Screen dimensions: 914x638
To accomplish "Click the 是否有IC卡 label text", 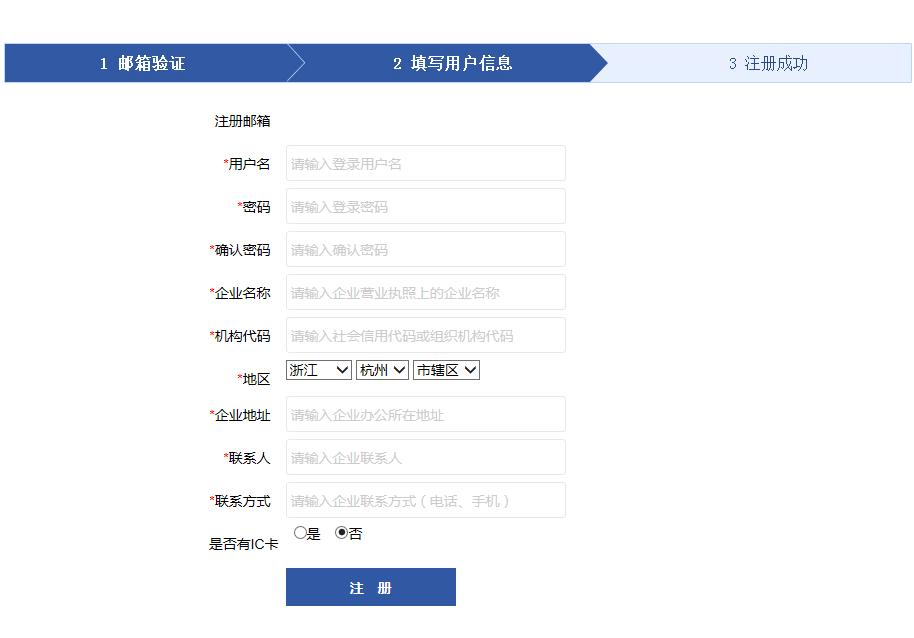I will click(243, 544).
